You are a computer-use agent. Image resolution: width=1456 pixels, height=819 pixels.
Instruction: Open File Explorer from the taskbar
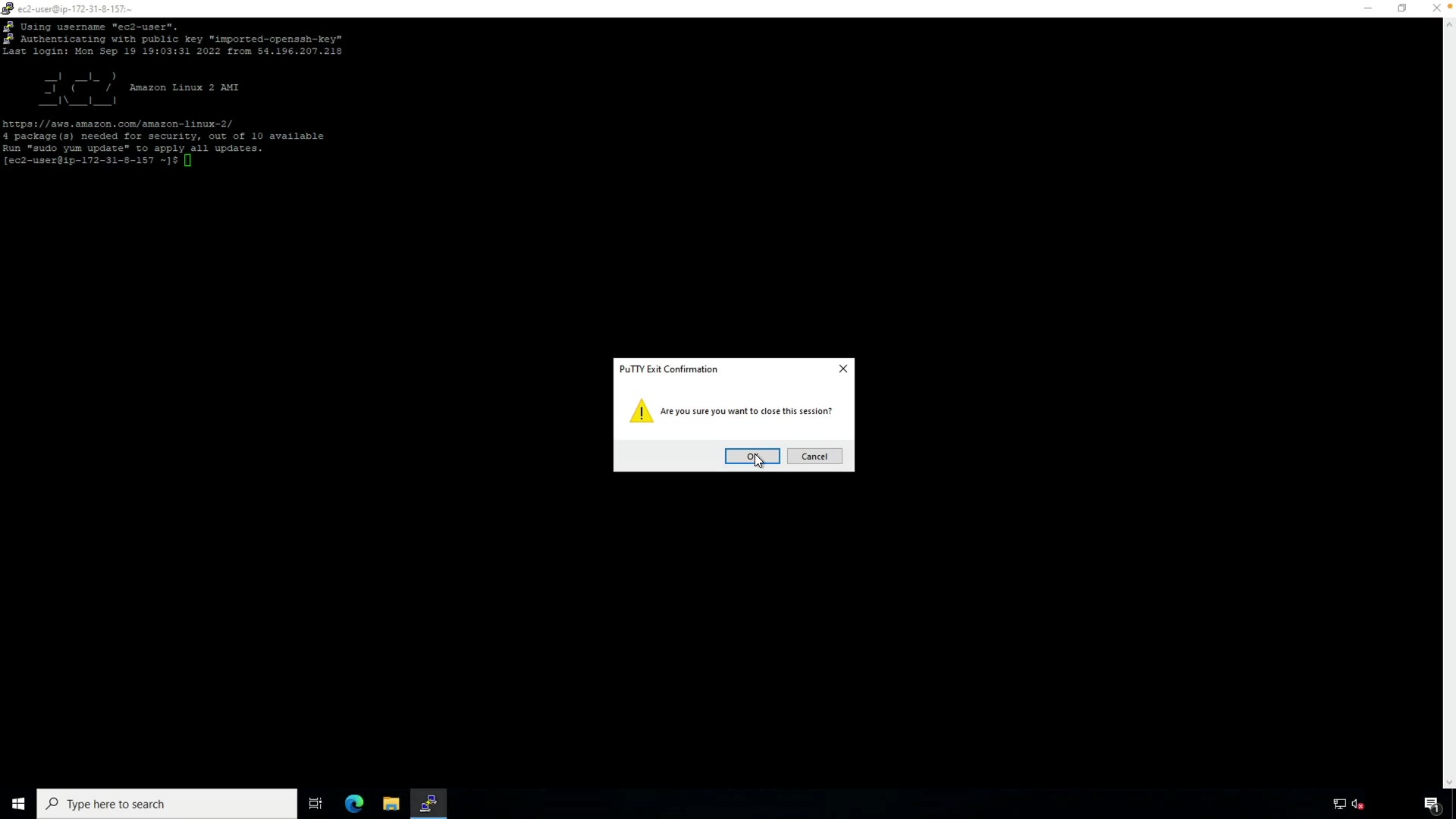click(391, 804)
